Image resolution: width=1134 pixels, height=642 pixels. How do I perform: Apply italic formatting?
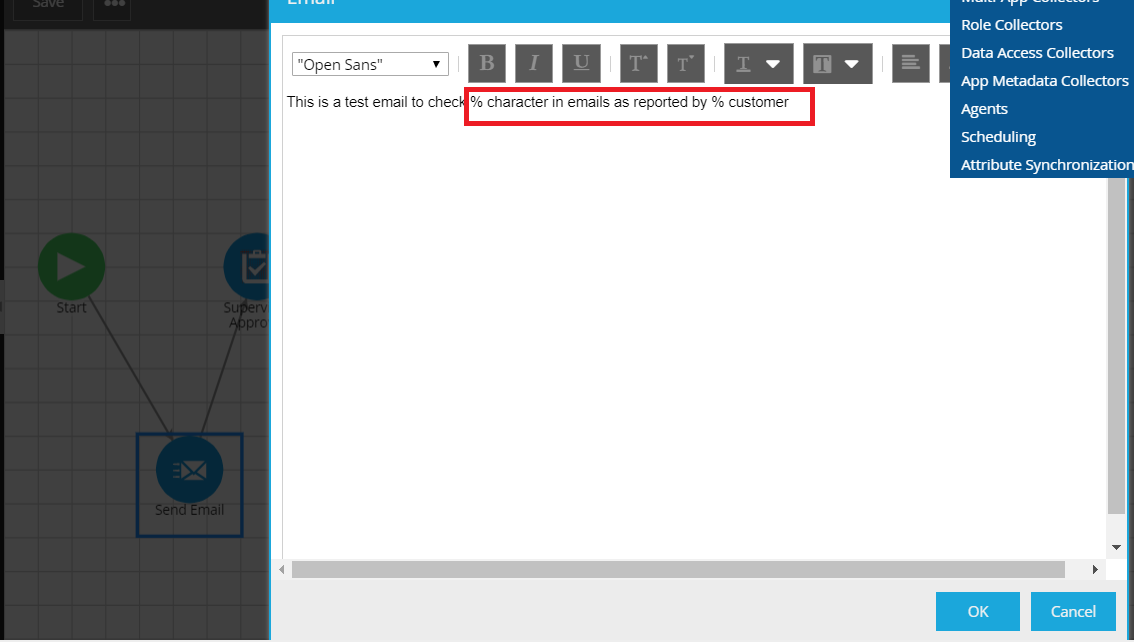tap(534, 62)
